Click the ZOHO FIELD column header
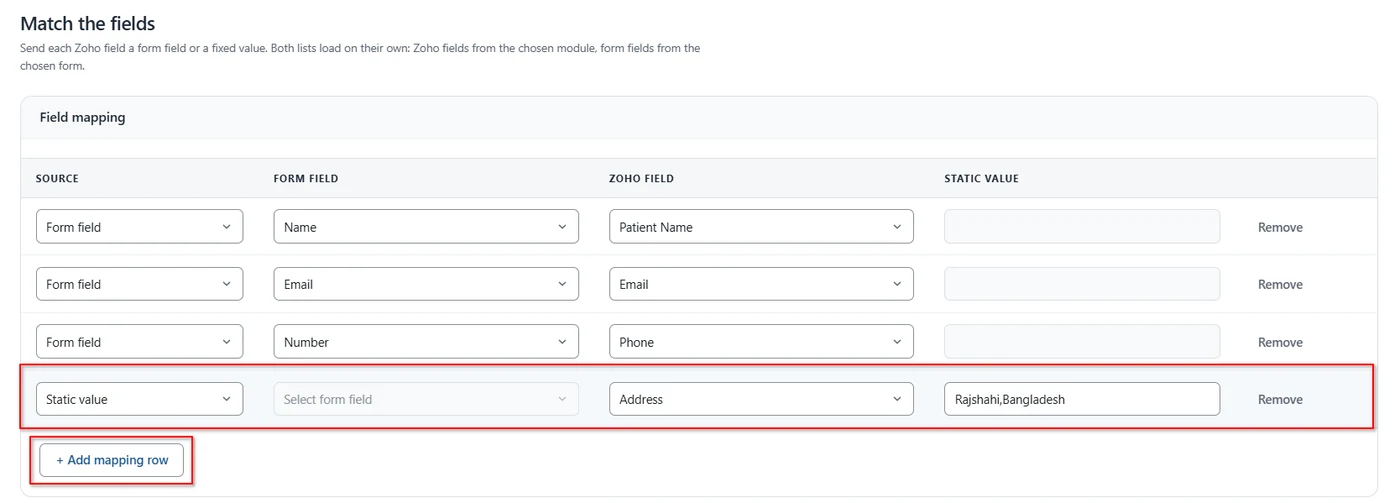Screen dimensions: 1400x503 coord(641,179)
